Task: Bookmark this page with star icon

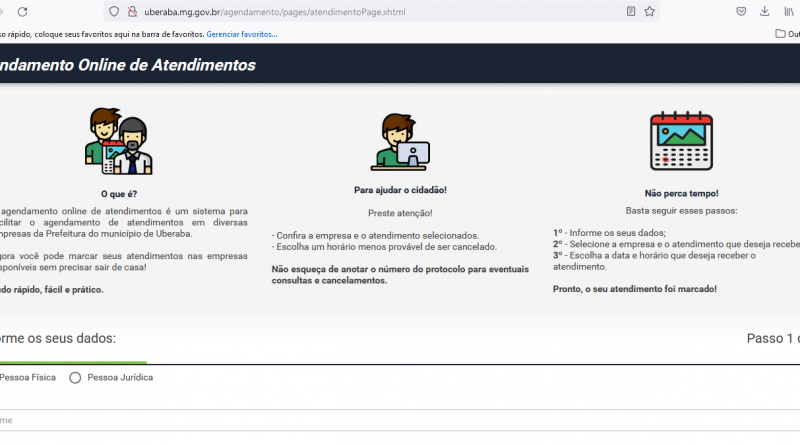Action: (650, 12)
